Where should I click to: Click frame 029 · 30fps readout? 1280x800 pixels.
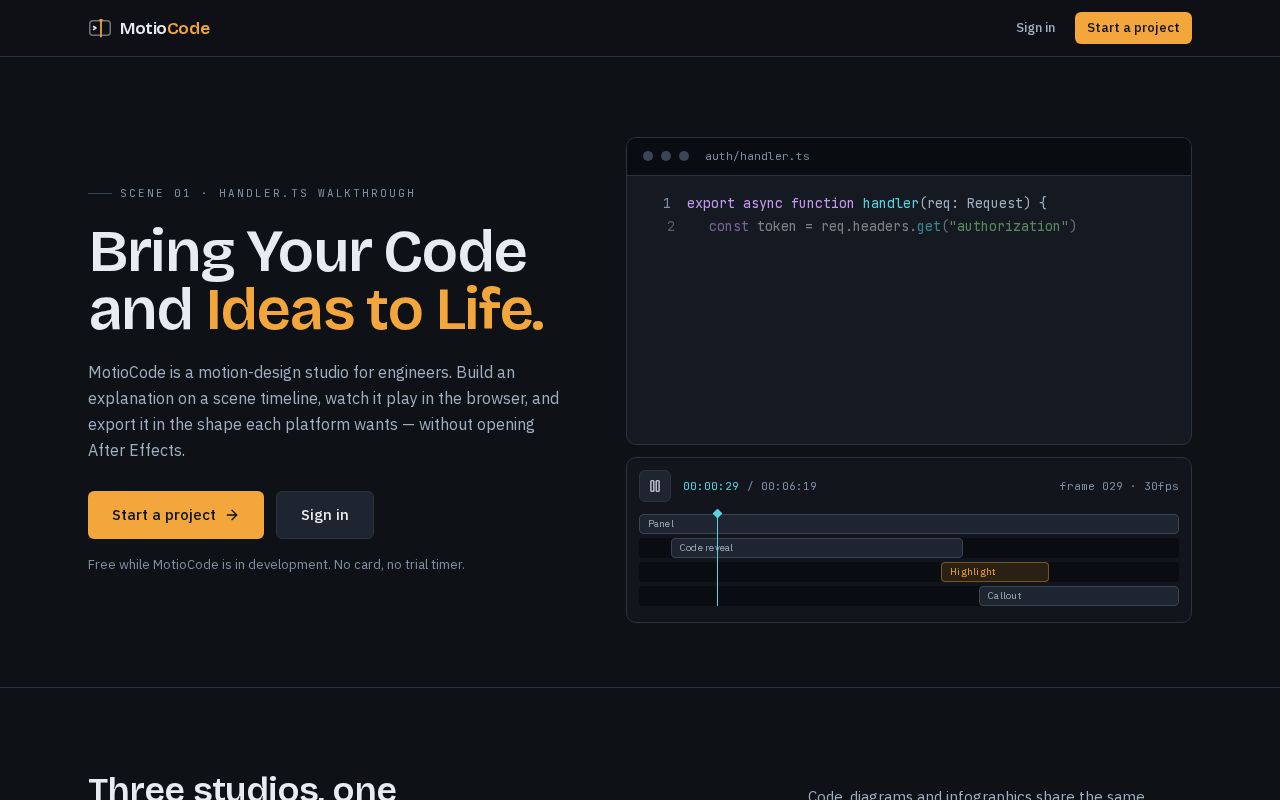click(1119, 486)
